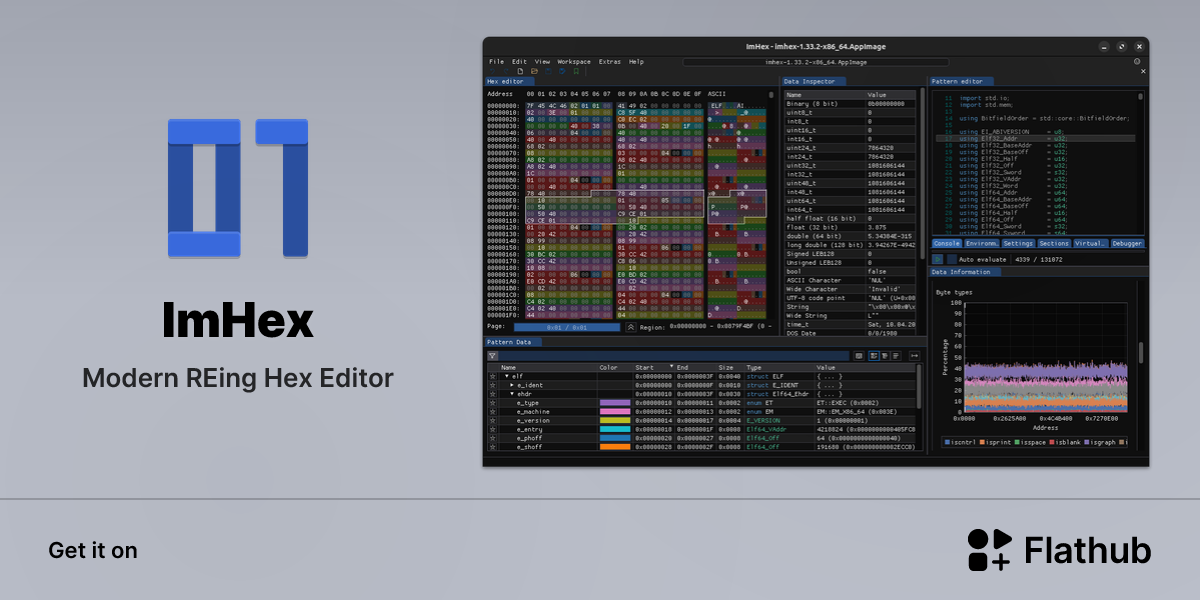Favorite the e_entry row with its star
Screen dimensions: 1200x600
click(492, 429)
